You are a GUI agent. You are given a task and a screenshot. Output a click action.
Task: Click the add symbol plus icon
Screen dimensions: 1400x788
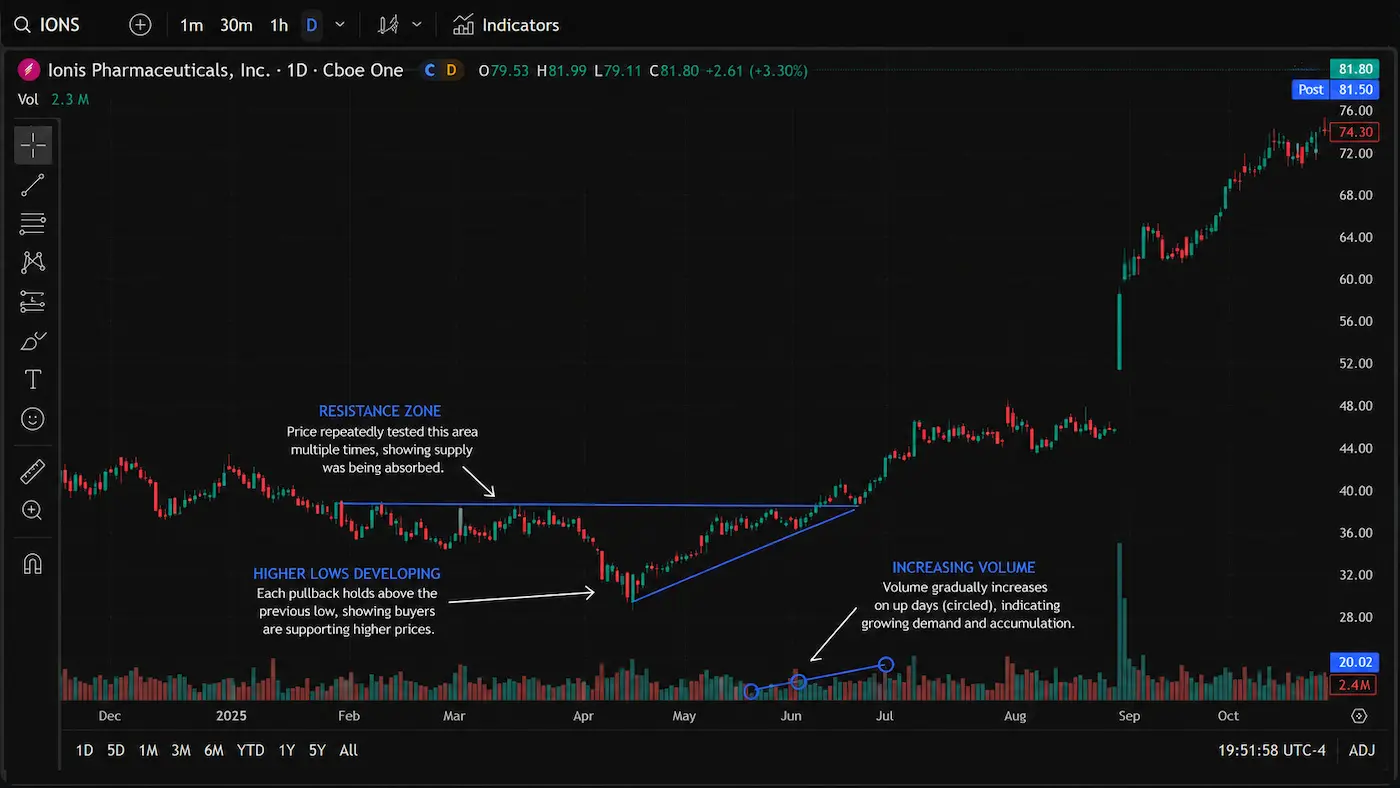(140, 25)
